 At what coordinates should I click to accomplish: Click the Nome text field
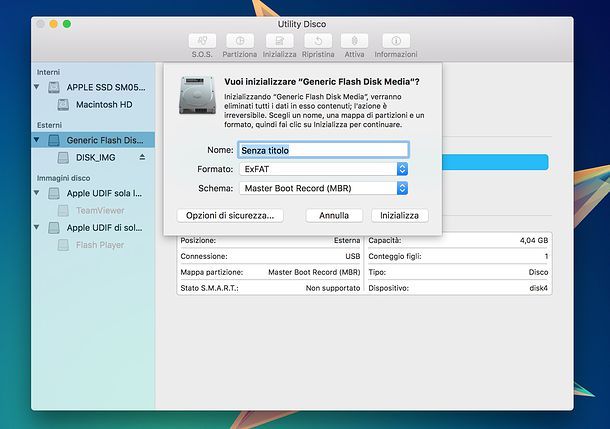(323, 150)
